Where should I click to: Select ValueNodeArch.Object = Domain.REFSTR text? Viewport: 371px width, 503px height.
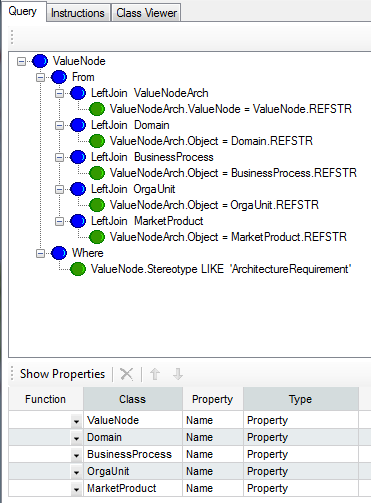click(x=211, y=141)
